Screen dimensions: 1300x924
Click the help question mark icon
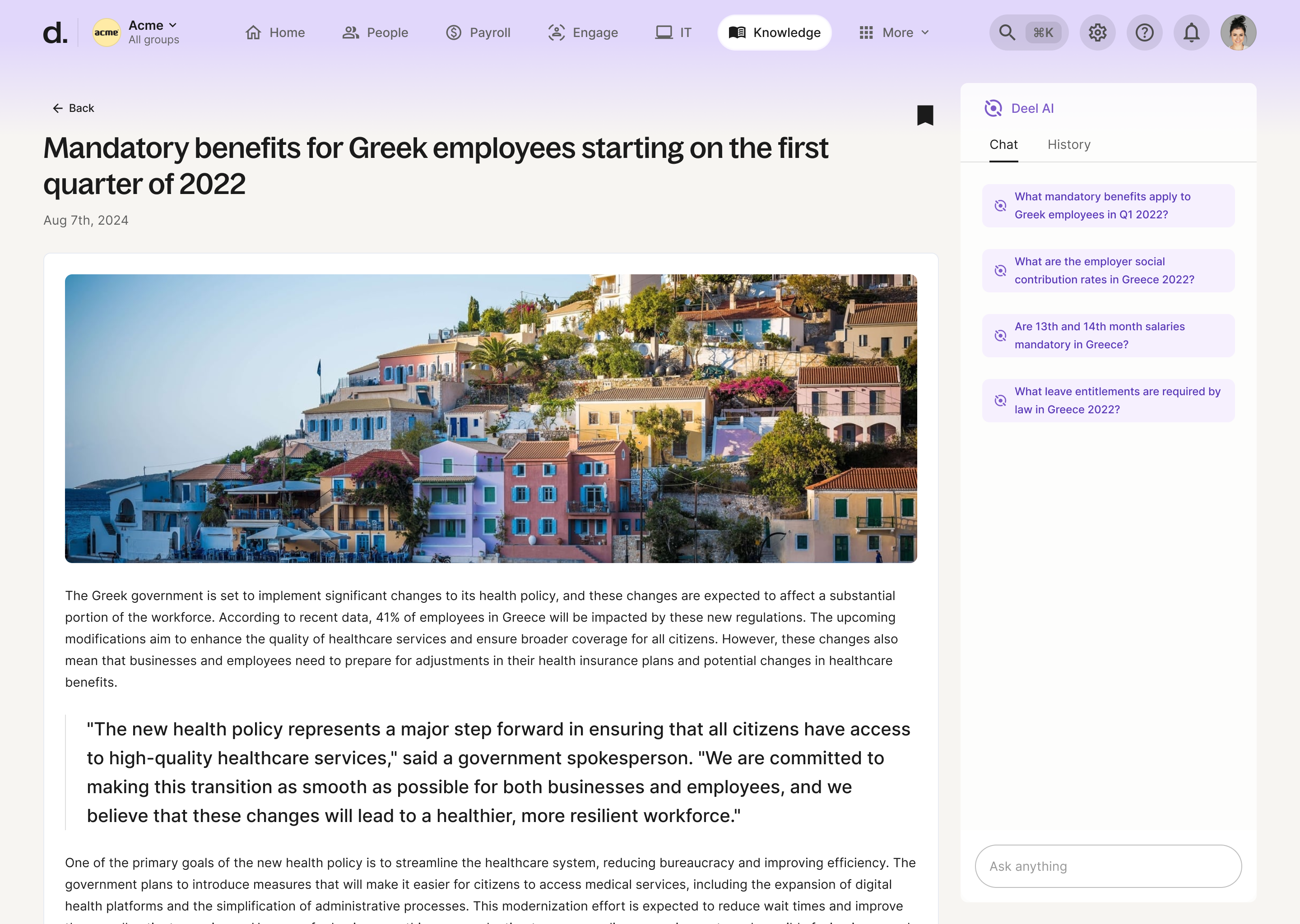coord(1144,33)
